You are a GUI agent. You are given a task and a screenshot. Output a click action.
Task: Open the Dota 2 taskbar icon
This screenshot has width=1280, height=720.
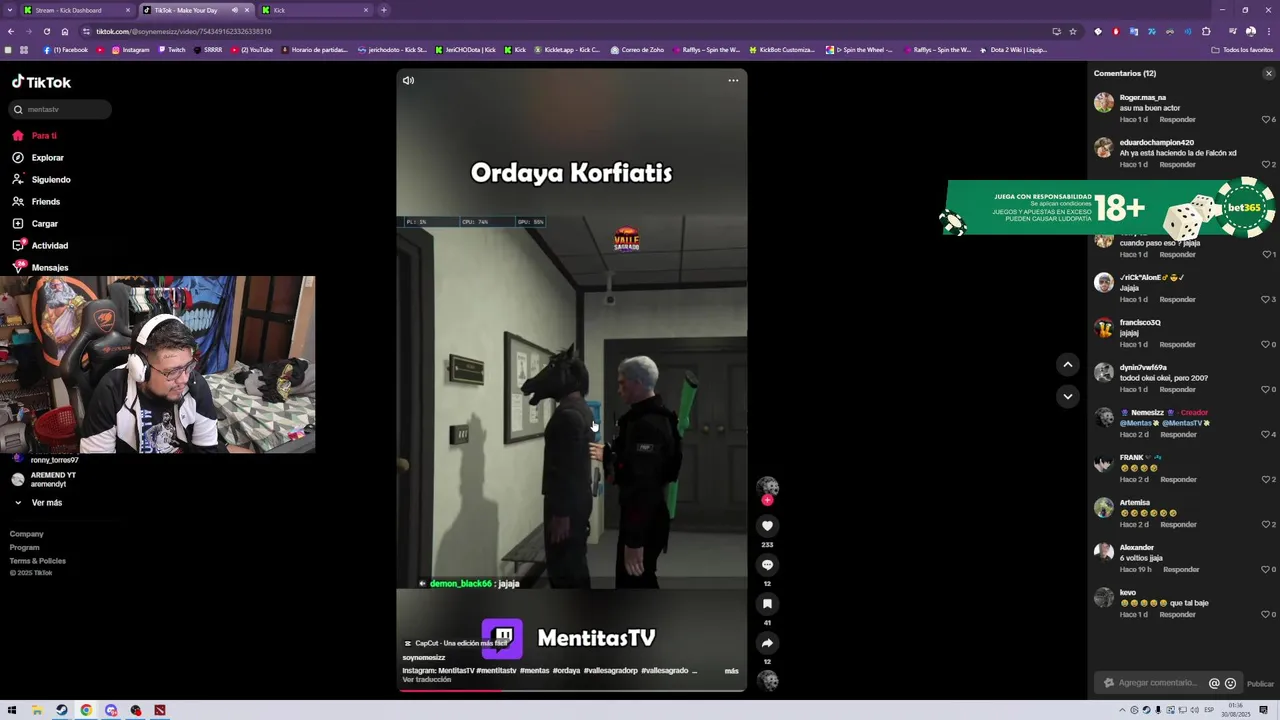[160, 710]
